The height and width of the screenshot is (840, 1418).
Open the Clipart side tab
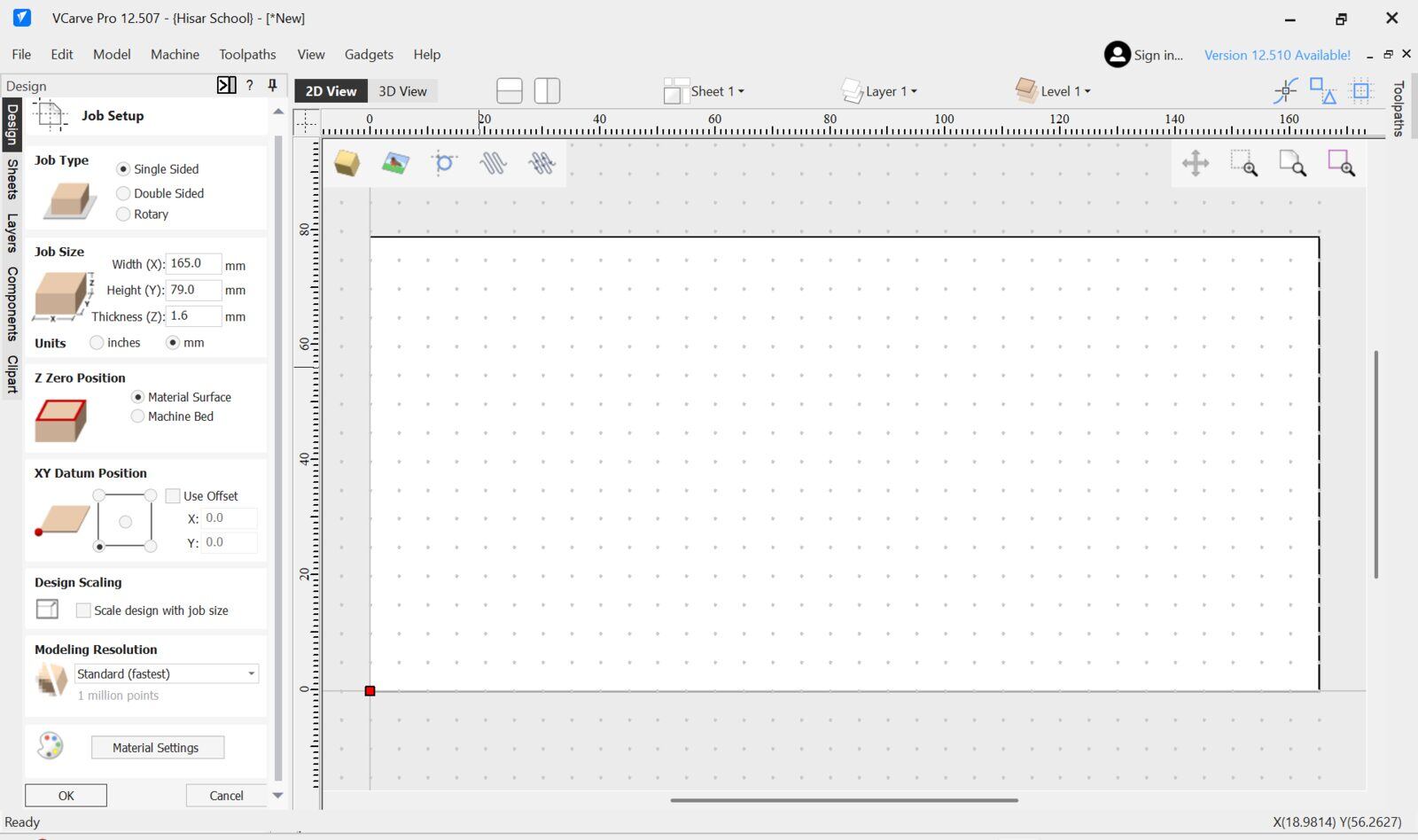12,374
